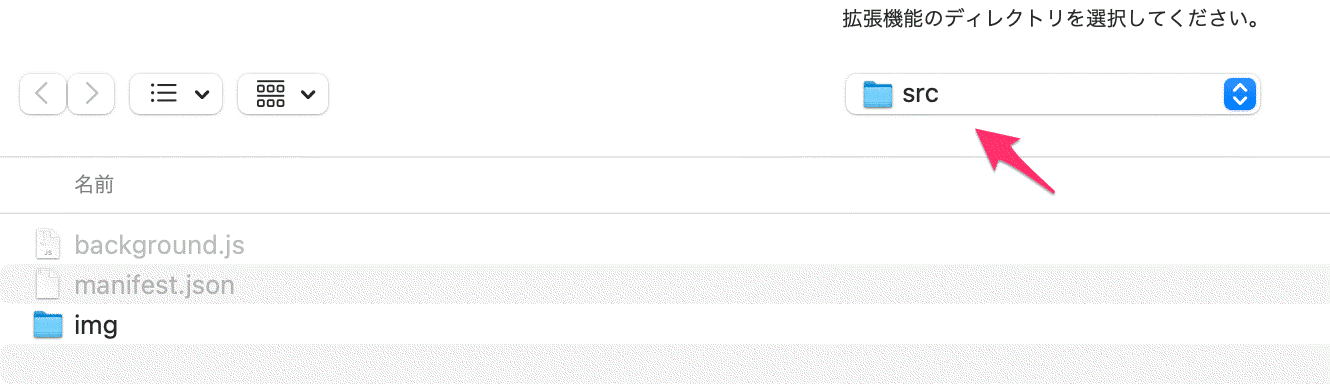Screen dimensions: 1330x384
Task: Select the background.js file name
Action: tap(159, 245)
